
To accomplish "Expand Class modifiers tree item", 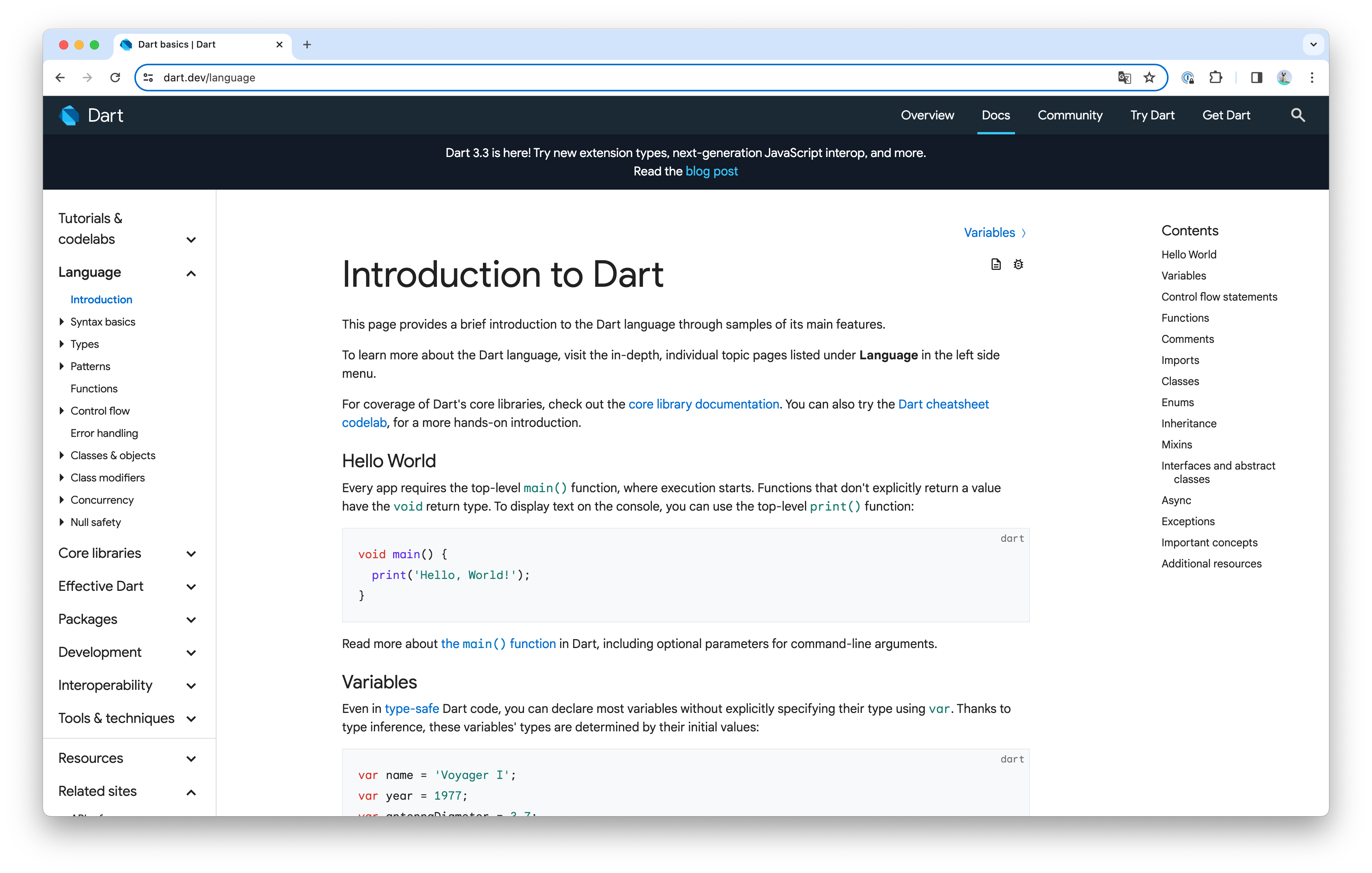I will pos(61,478).
